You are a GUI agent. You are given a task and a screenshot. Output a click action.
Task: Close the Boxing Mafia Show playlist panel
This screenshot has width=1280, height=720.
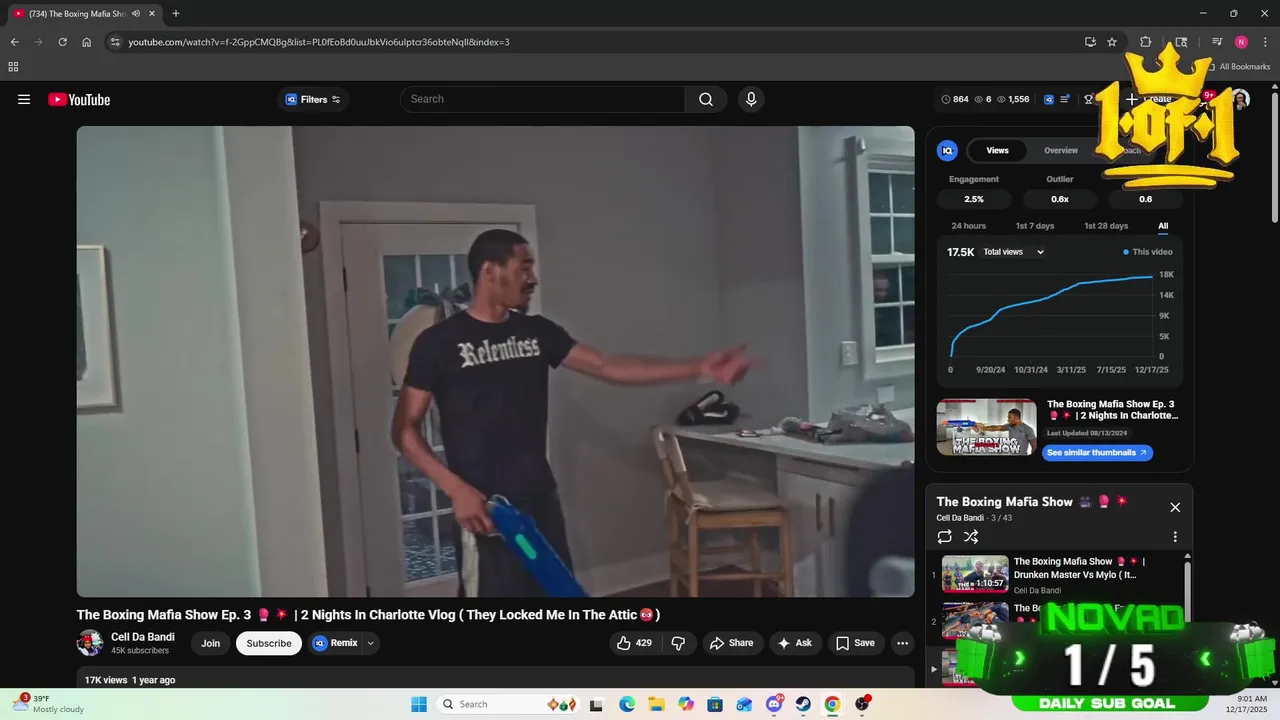pyautogui.click(x=1175, y=507)
